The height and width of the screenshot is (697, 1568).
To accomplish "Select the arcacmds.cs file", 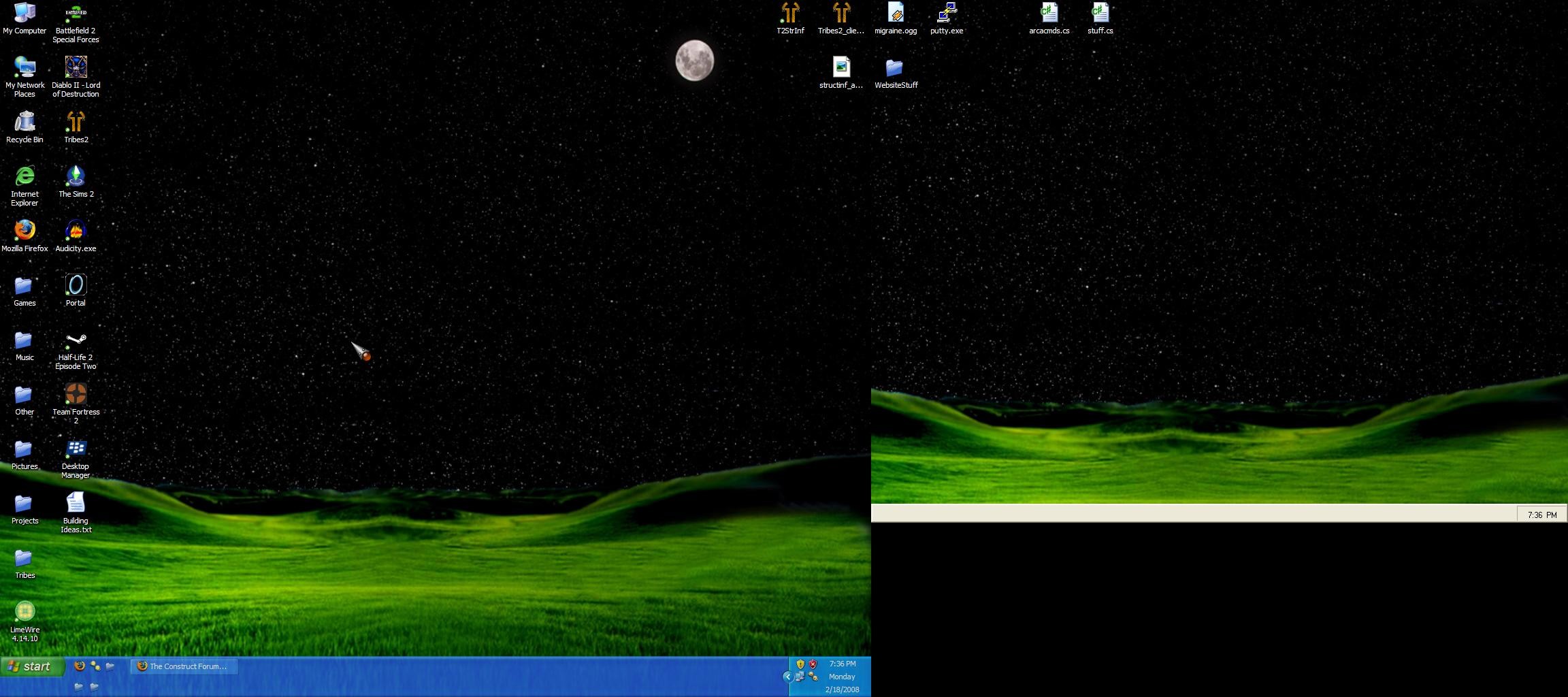I will [1049, 18].
